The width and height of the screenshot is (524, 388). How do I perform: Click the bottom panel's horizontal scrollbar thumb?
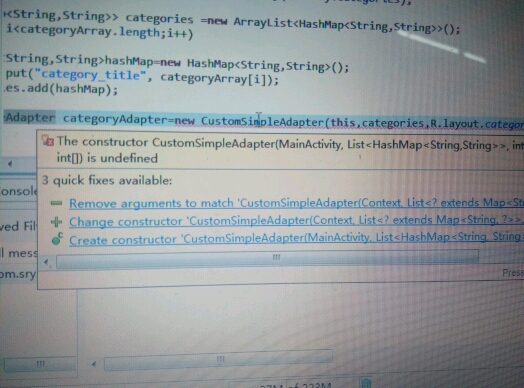(219, 360)
